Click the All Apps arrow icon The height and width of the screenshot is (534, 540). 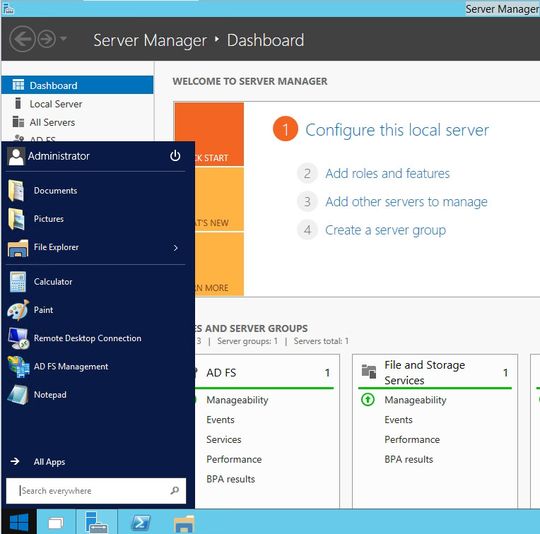[x=15, y=461]
